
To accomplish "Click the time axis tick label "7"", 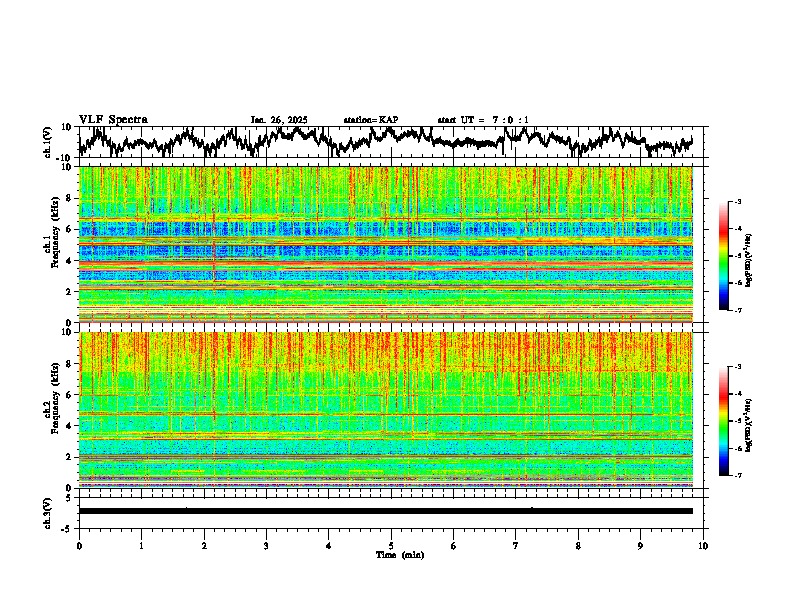I will click(x=516, y=546).
